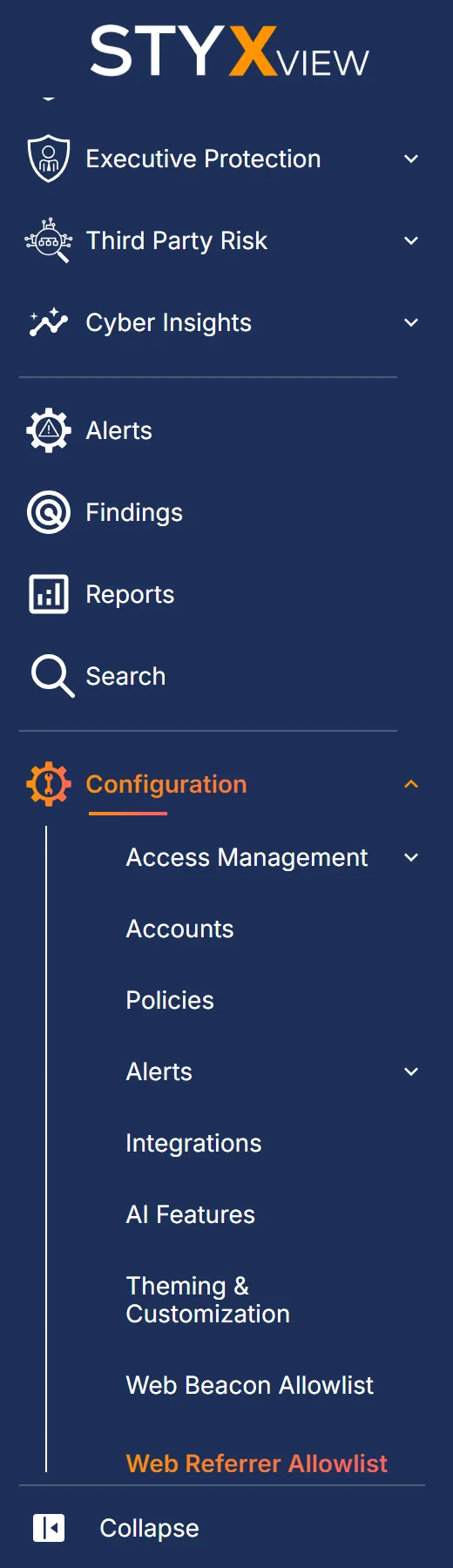Open Web Beacon Allowlist
The image size is (453, 1568).
click(250, 1385)
